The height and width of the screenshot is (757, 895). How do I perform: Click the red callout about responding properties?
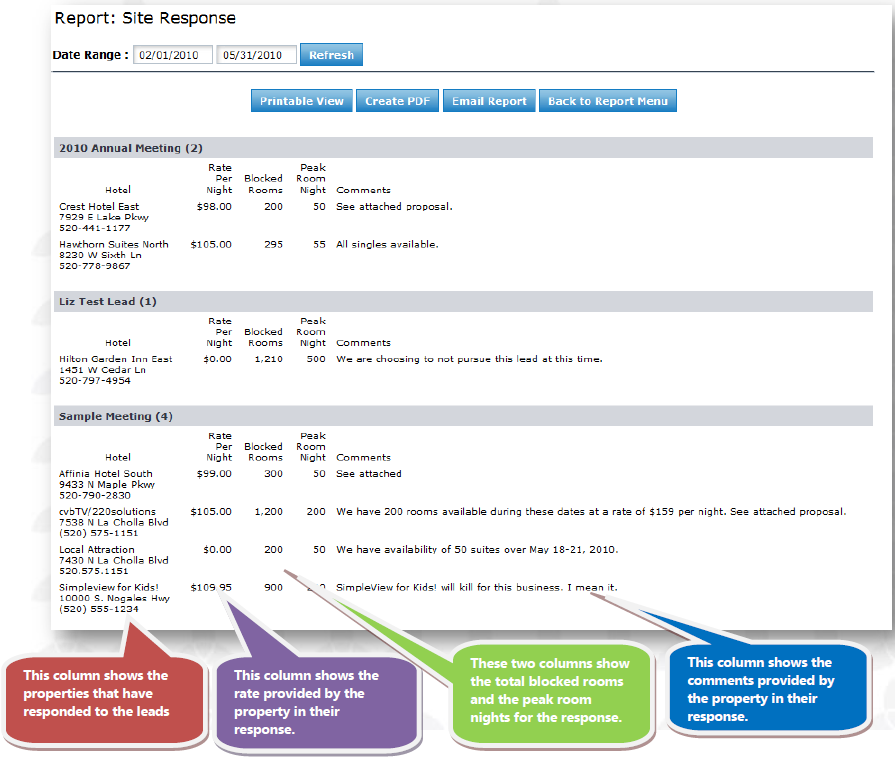(x=104, y=694)
